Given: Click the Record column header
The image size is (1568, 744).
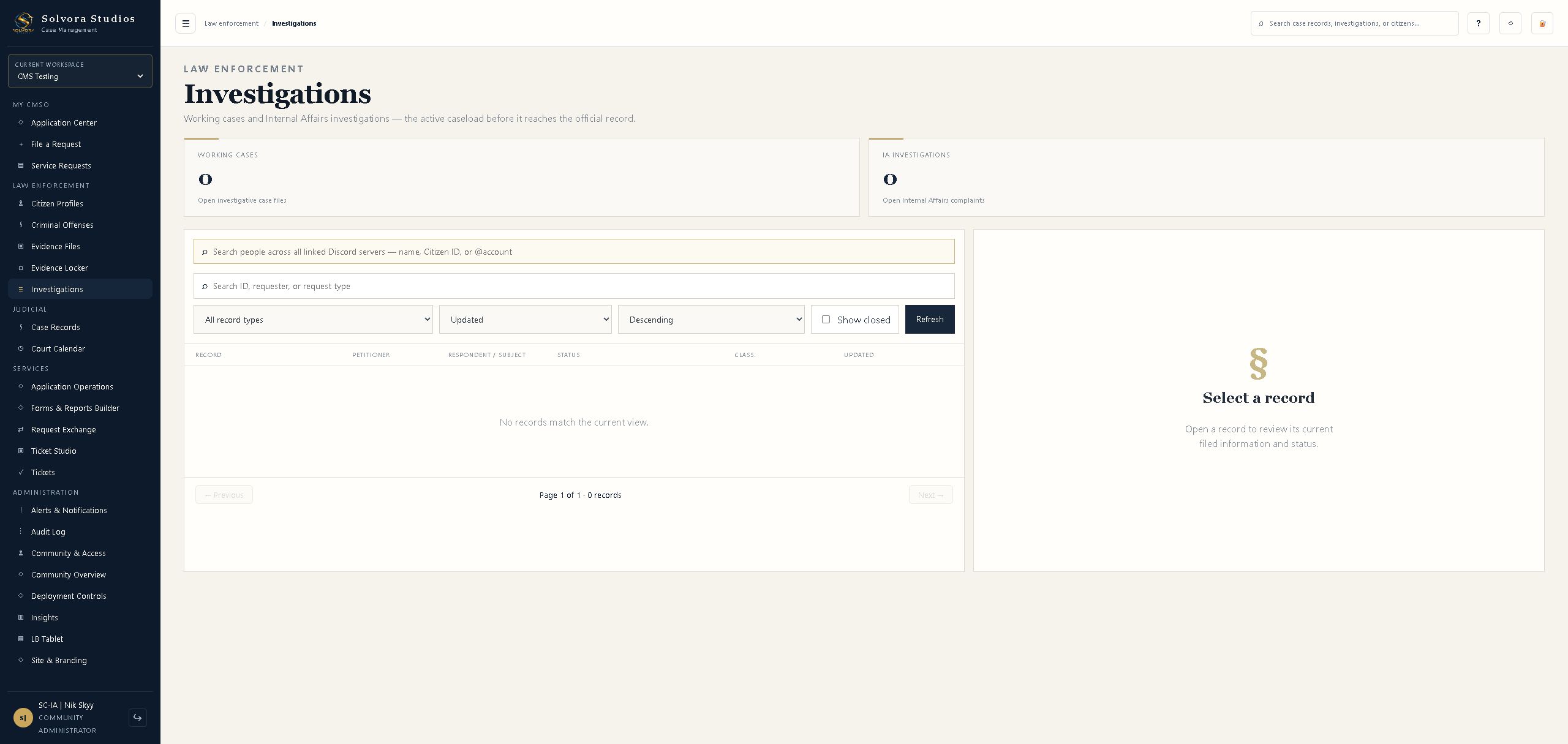Looking at the screenshot, I should coord(208,355).
